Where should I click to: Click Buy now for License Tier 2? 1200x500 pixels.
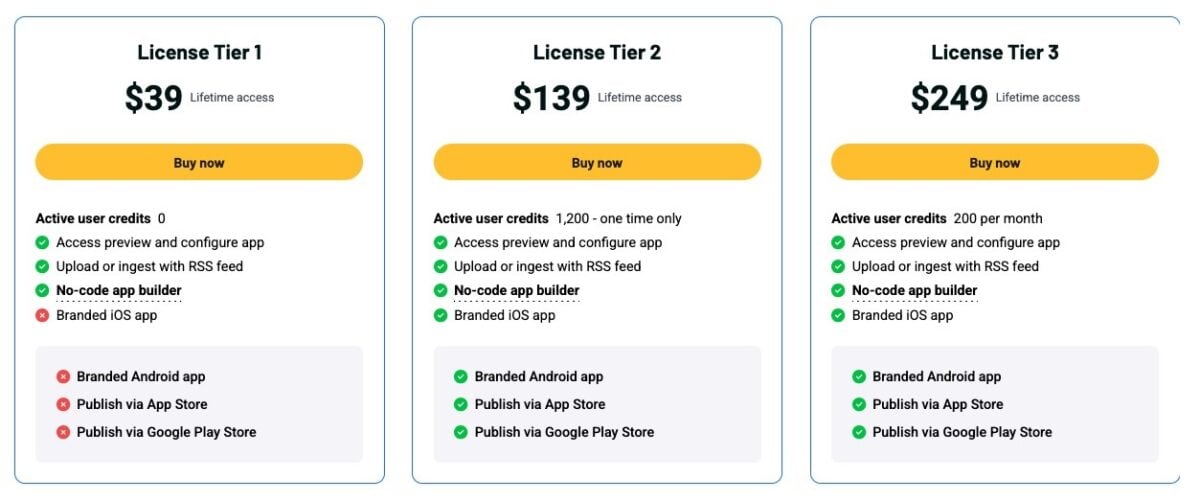pyautogui.click(x=597, y=162)
